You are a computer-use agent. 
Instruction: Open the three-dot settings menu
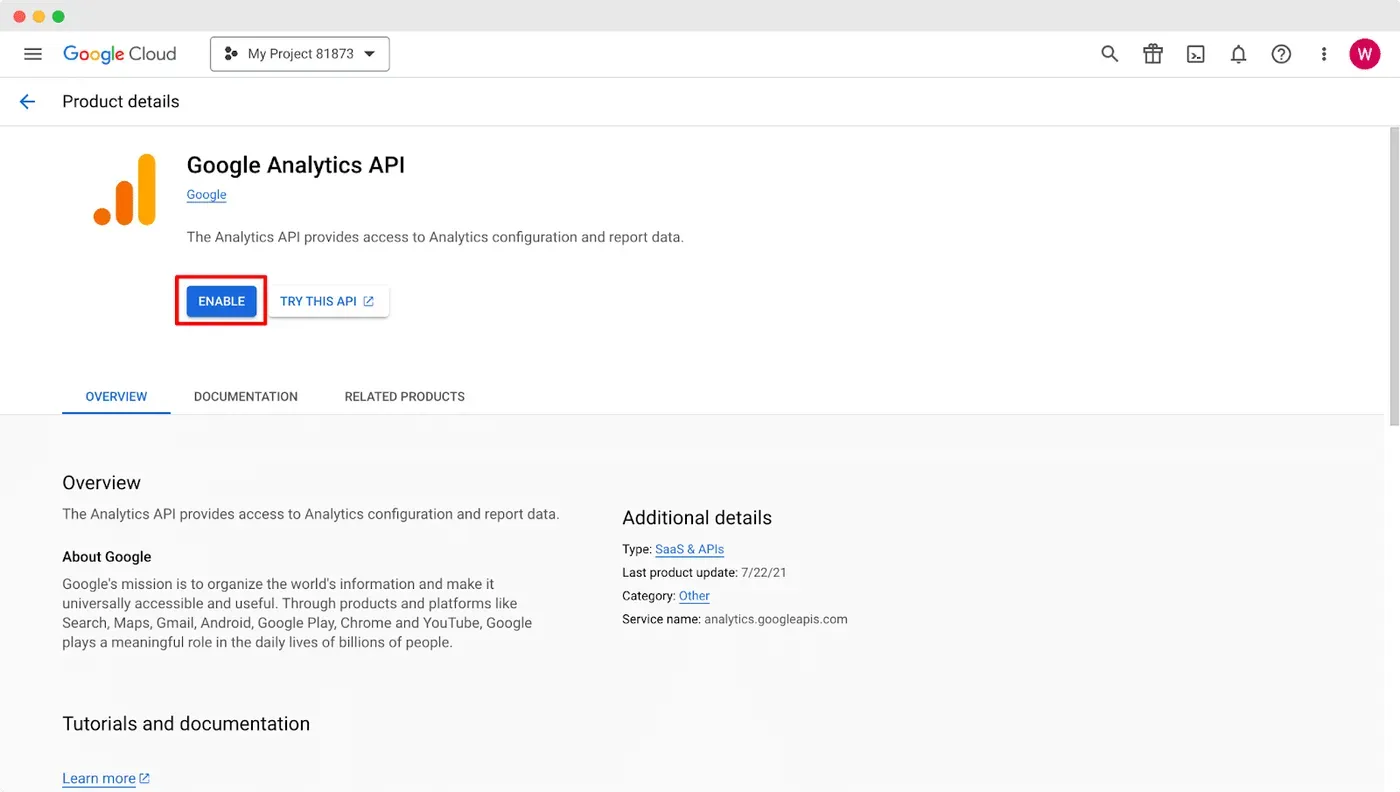point(1324,54)
